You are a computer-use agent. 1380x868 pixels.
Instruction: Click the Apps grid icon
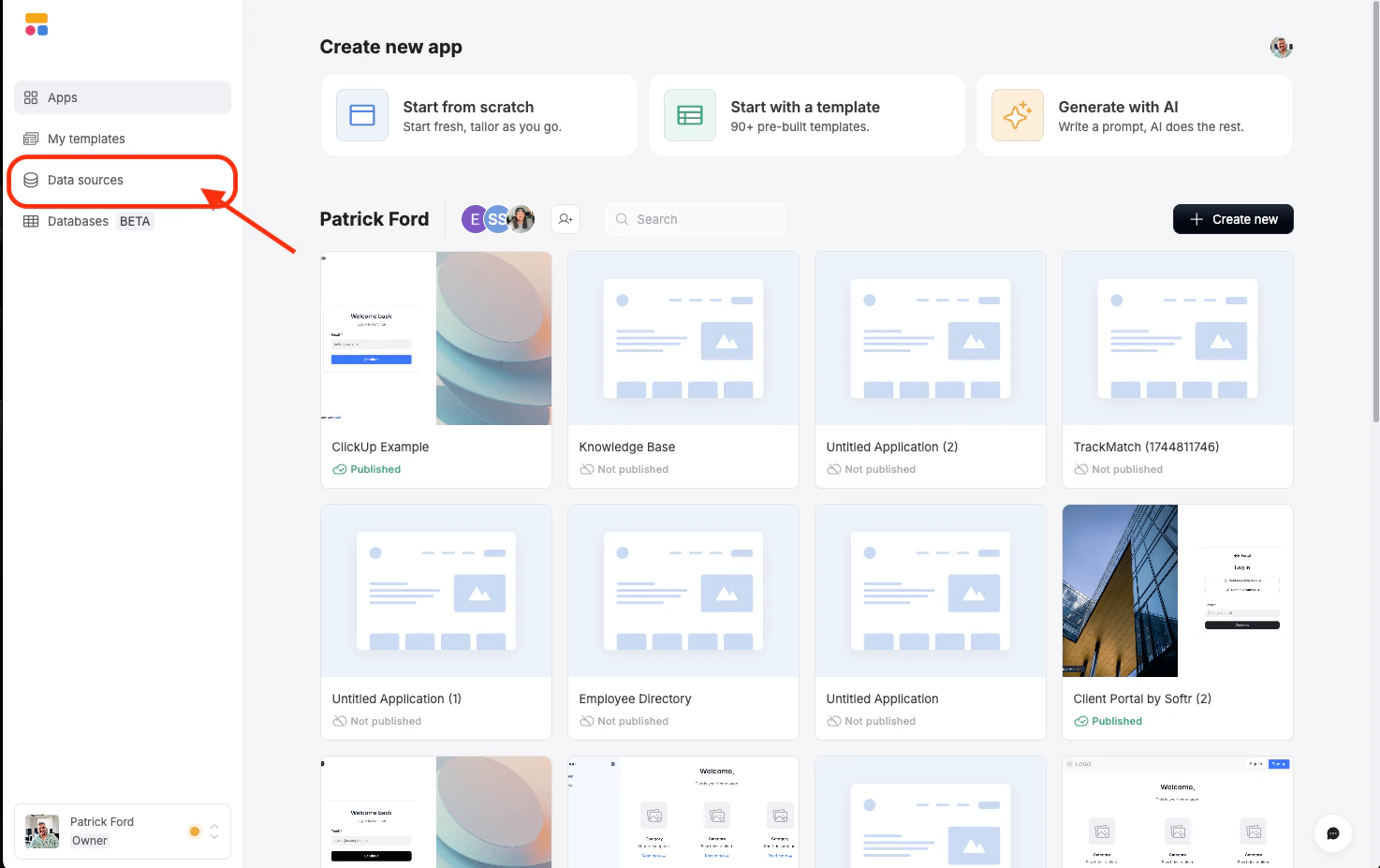click(31, 97)
